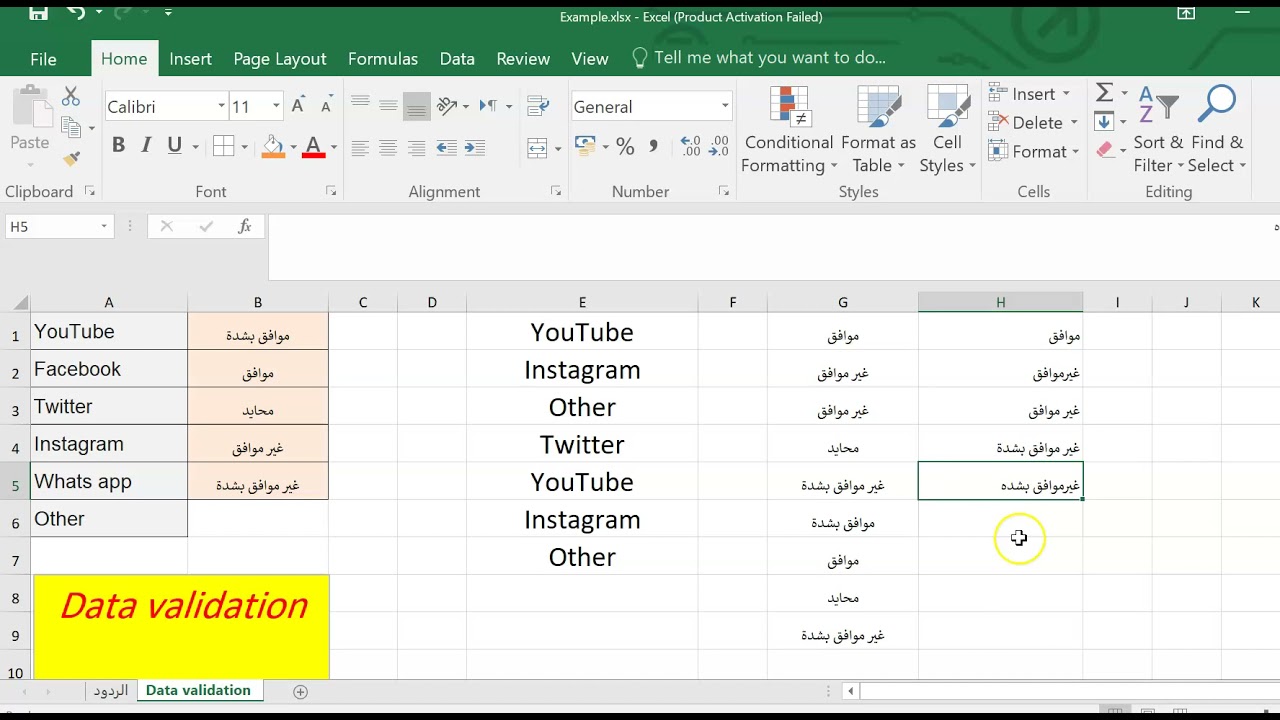Apply the red font color A
The image size is (1280, 720).
pos(313,146)
